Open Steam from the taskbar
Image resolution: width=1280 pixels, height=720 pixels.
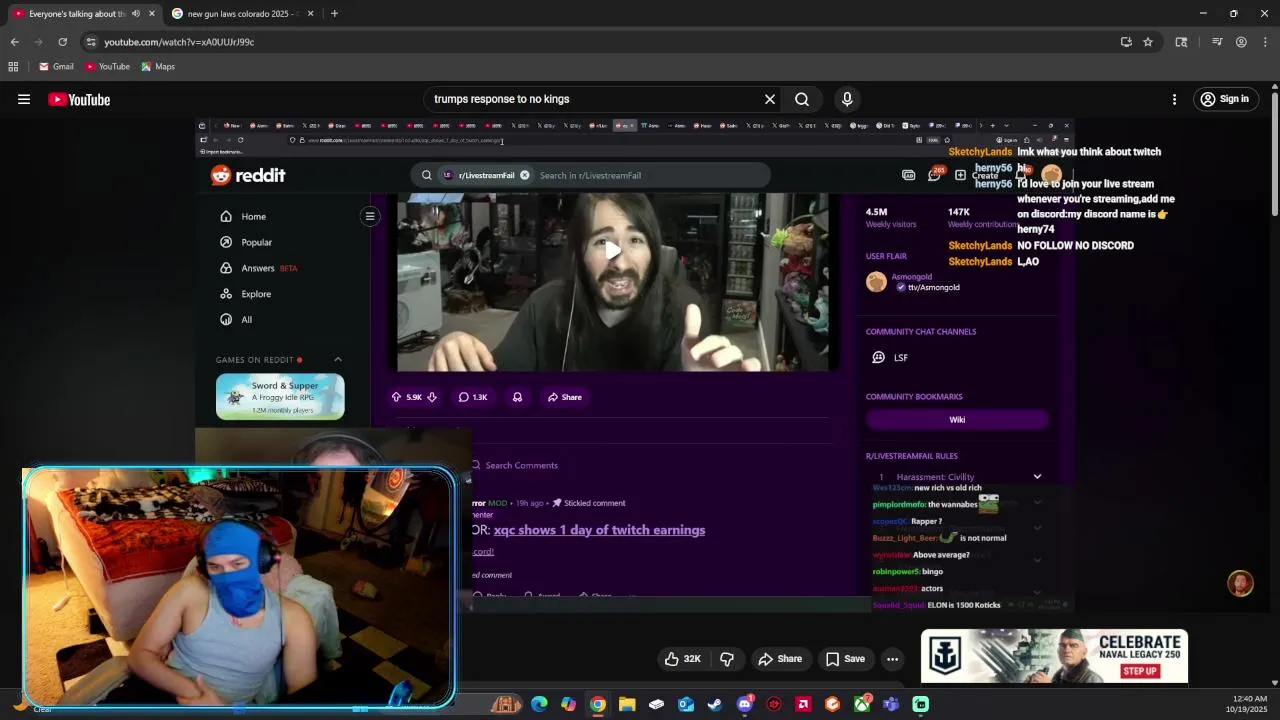click(715, 704)
